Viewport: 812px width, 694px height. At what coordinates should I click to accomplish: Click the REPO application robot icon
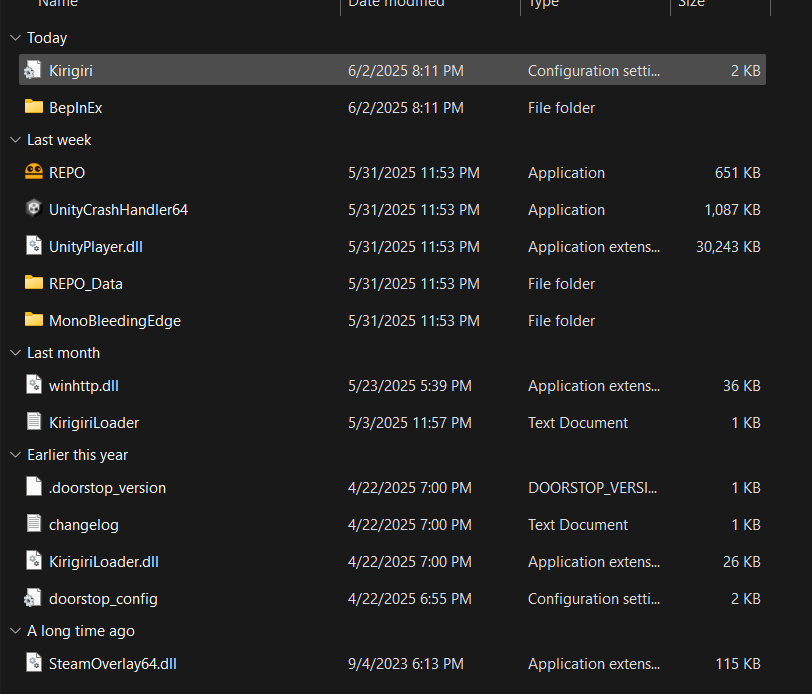[33, 172]
